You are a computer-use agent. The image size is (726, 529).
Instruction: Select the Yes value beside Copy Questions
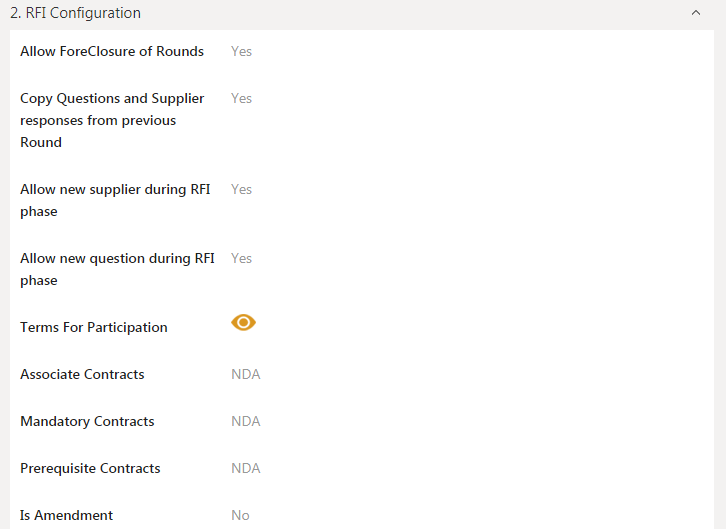pos(241,98)
